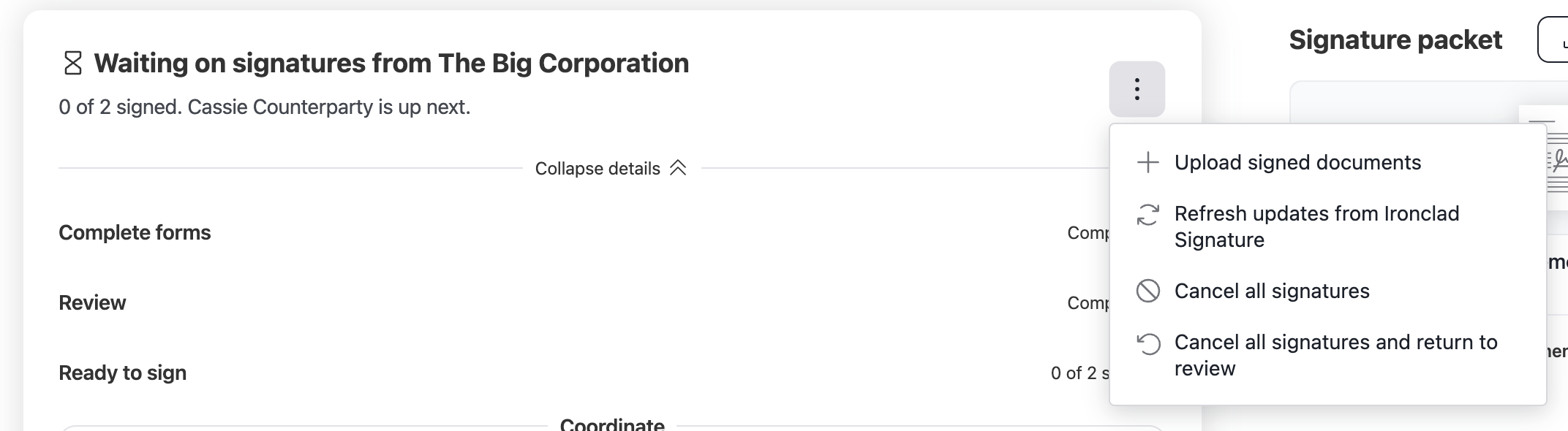The height and width of the screenshot is (431, 1568).
Task: Click the Signature packet heading
Action: tap(1395, 39)
